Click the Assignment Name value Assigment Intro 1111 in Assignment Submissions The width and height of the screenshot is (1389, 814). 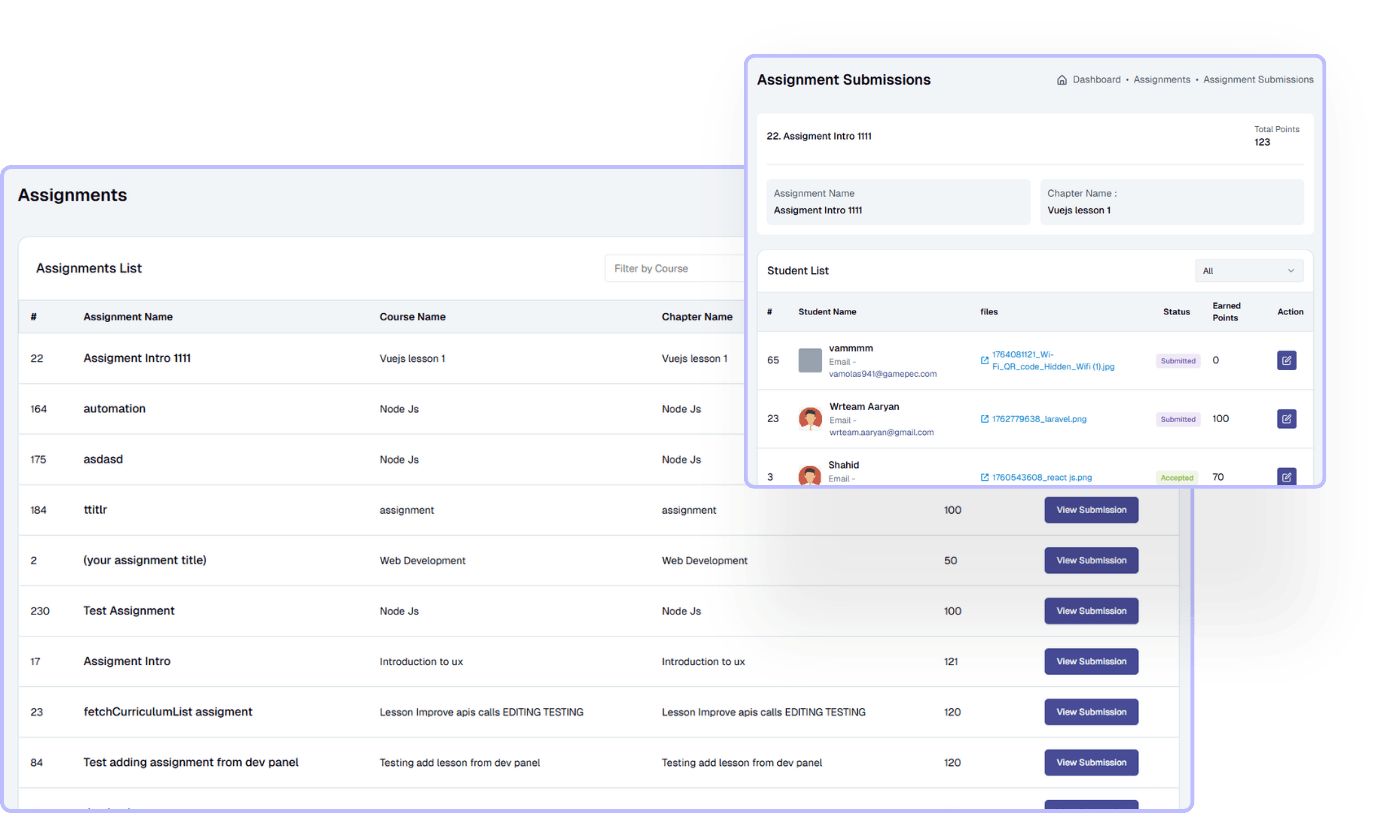pos(818,210)
